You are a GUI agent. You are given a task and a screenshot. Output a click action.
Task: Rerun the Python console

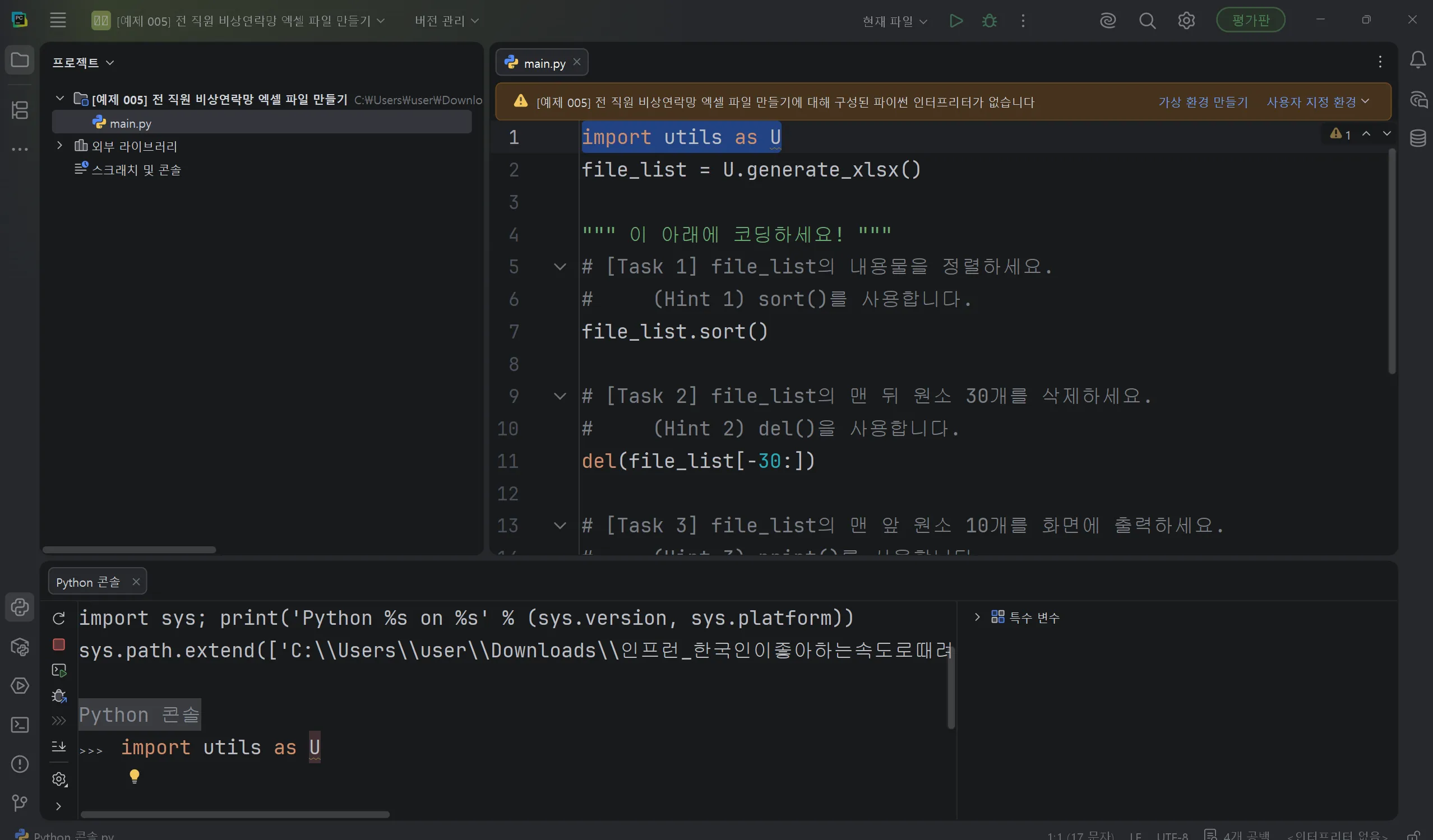59,618
